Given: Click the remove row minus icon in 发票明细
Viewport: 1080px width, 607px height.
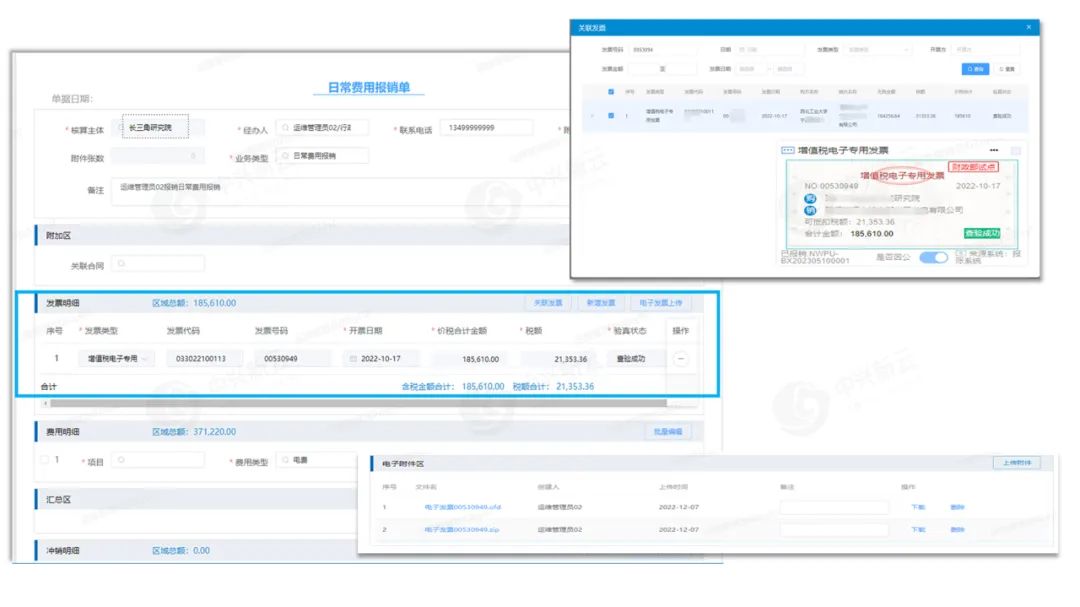Looking at the screenshot, I should pyautogui.click(x=681, y=358).
